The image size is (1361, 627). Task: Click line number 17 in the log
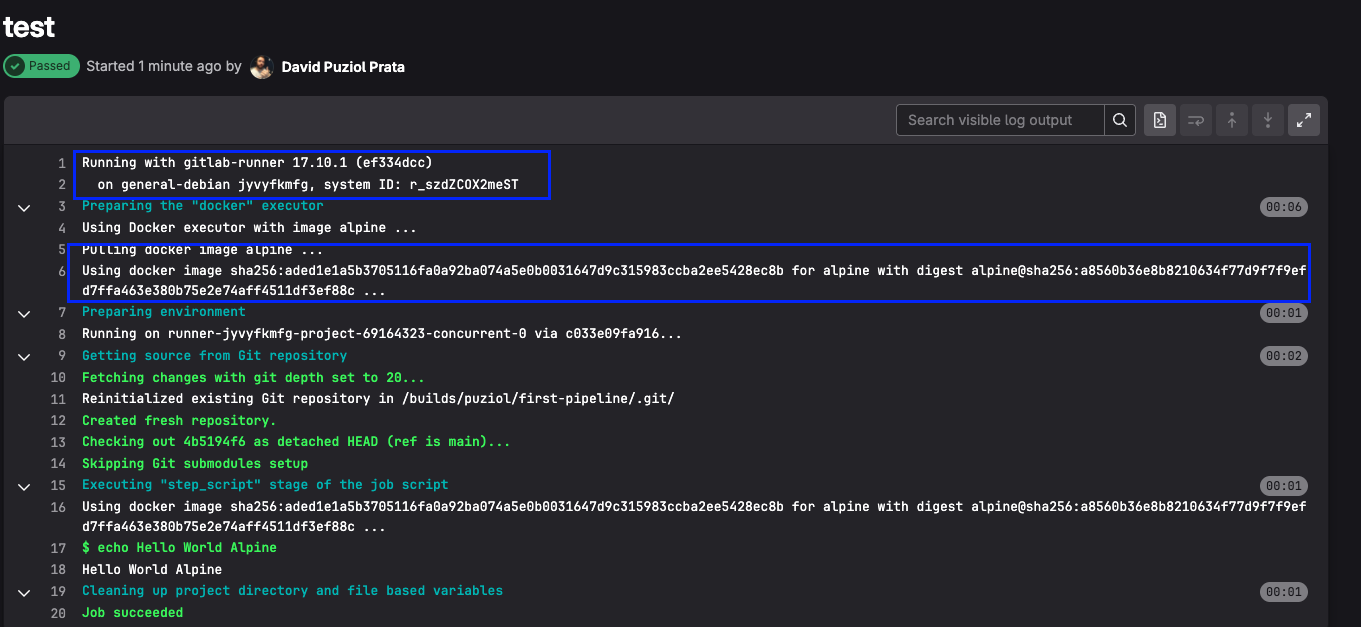pyautogui.click(x=58, y=548)
